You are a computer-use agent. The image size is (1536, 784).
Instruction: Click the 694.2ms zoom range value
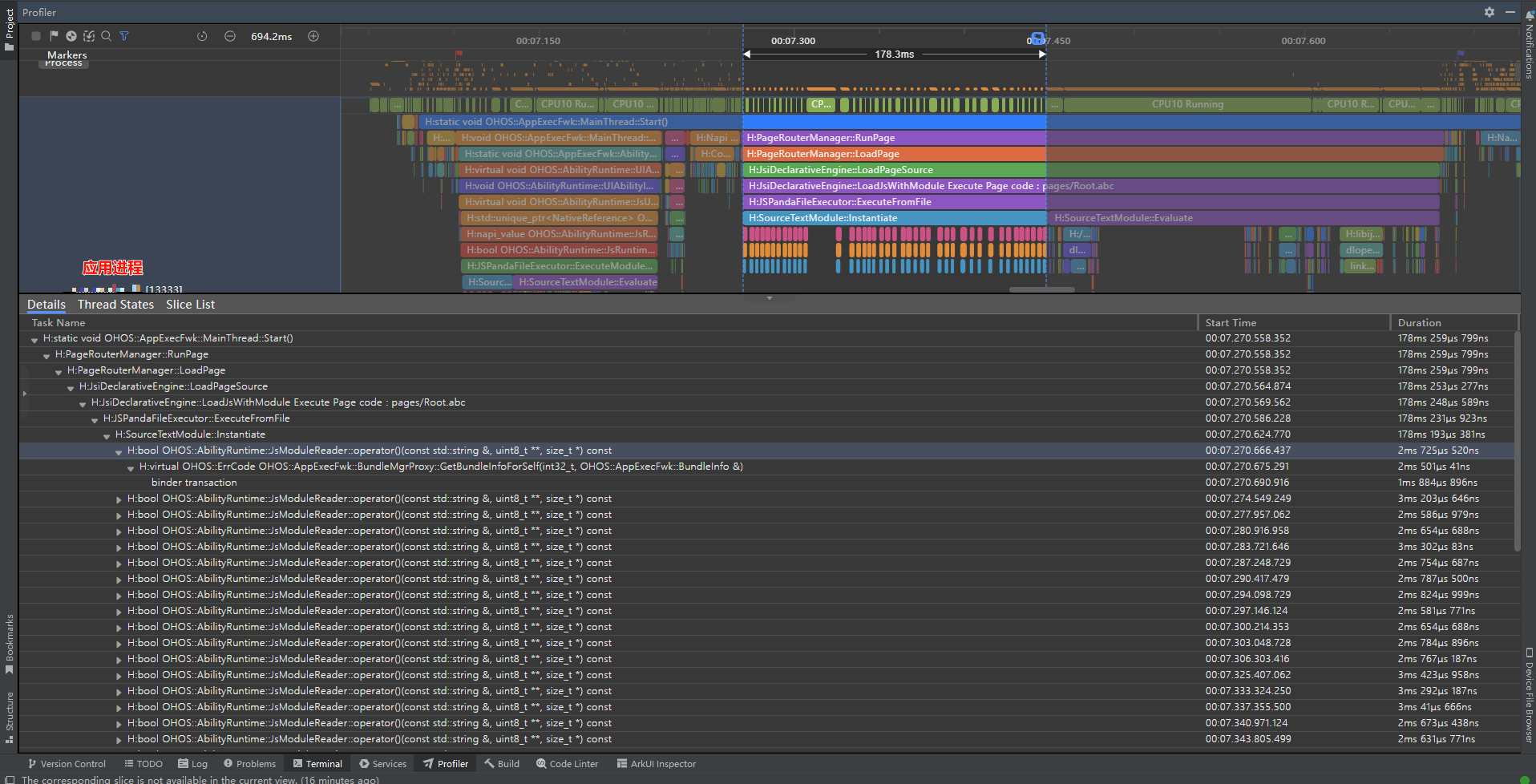click(x=272, y=36)
